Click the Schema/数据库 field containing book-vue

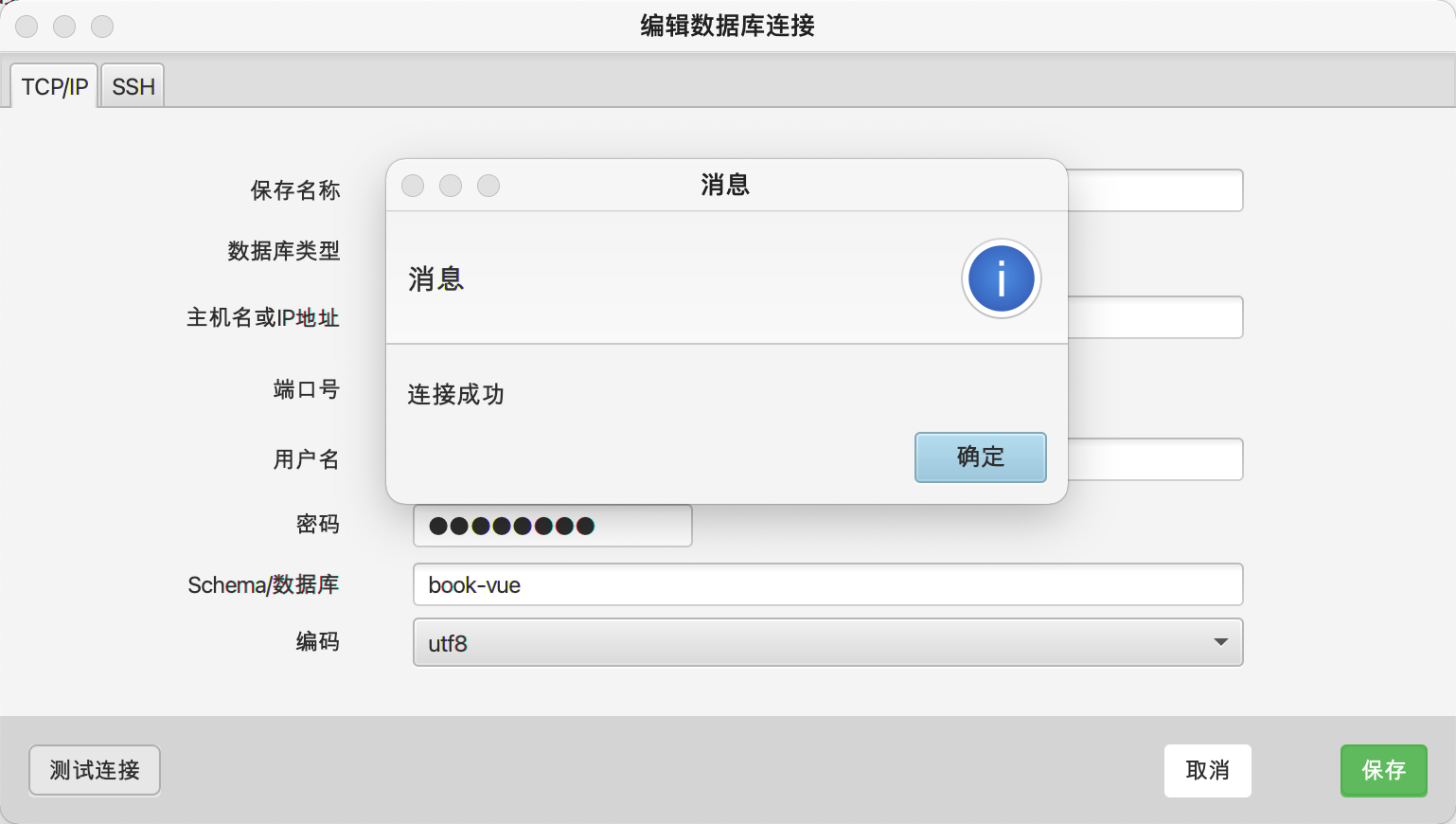point(827,584)
